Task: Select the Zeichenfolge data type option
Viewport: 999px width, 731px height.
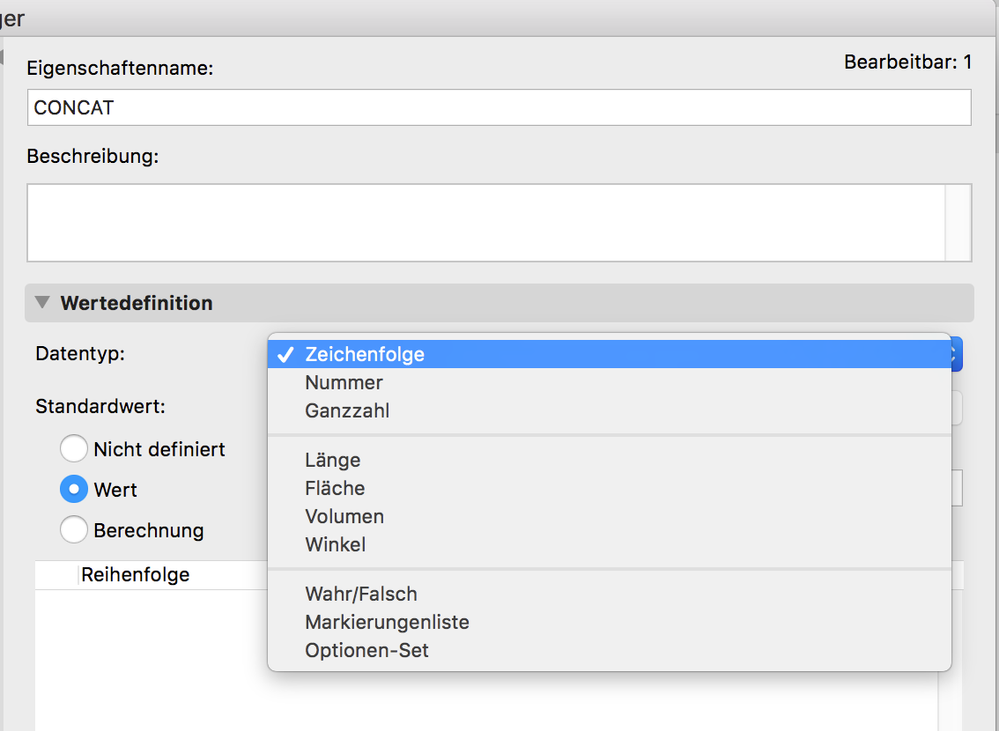Action: click(x=365, y=355)
